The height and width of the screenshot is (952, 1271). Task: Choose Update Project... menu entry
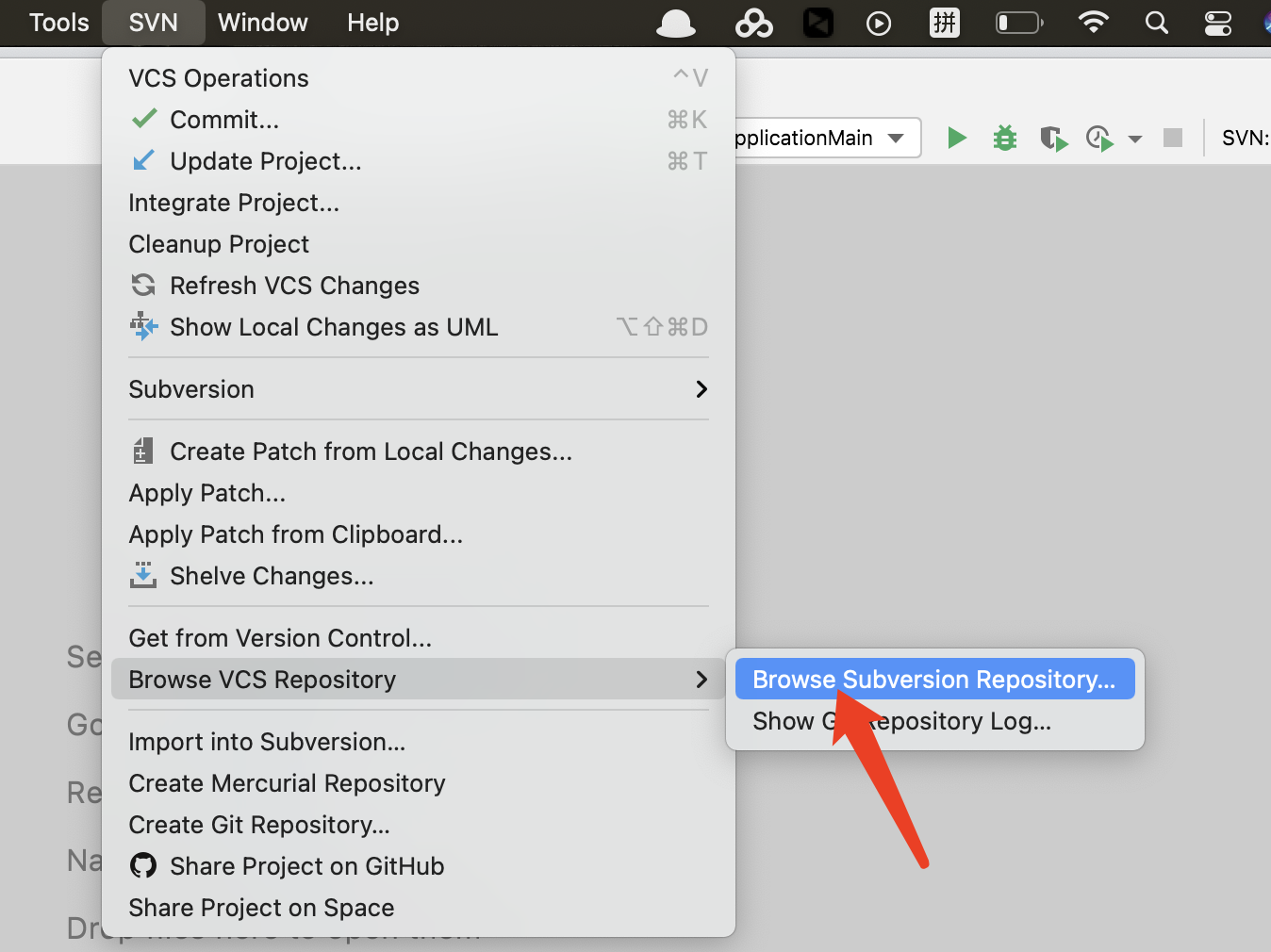(419, 161)
